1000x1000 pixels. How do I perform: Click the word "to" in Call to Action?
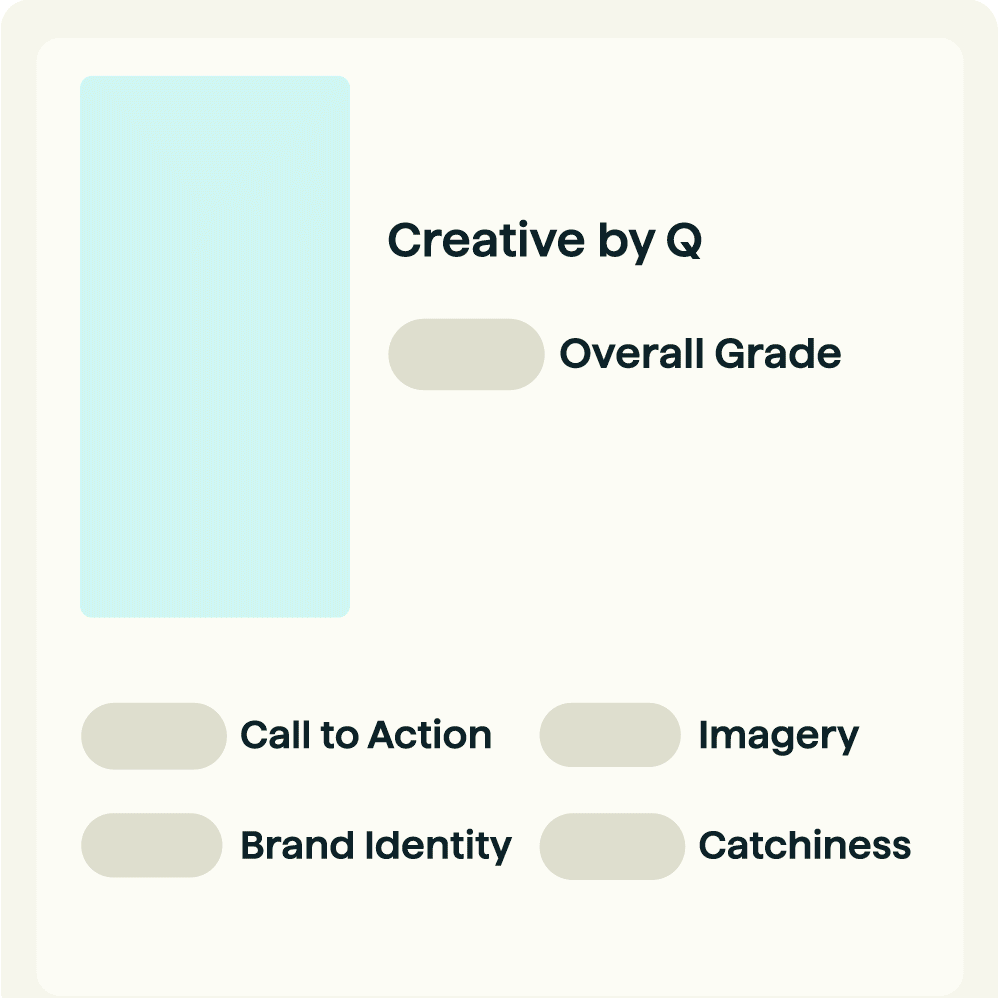click(339, 736)
